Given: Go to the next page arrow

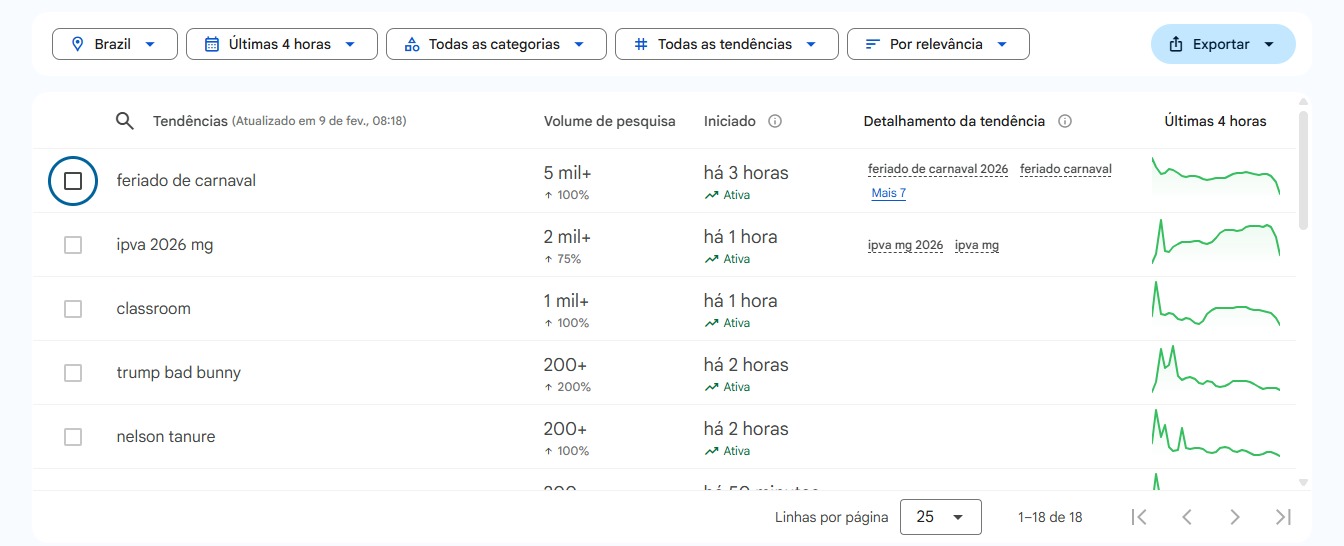Looking at the screenshot, I should [x=1235, y=517].
